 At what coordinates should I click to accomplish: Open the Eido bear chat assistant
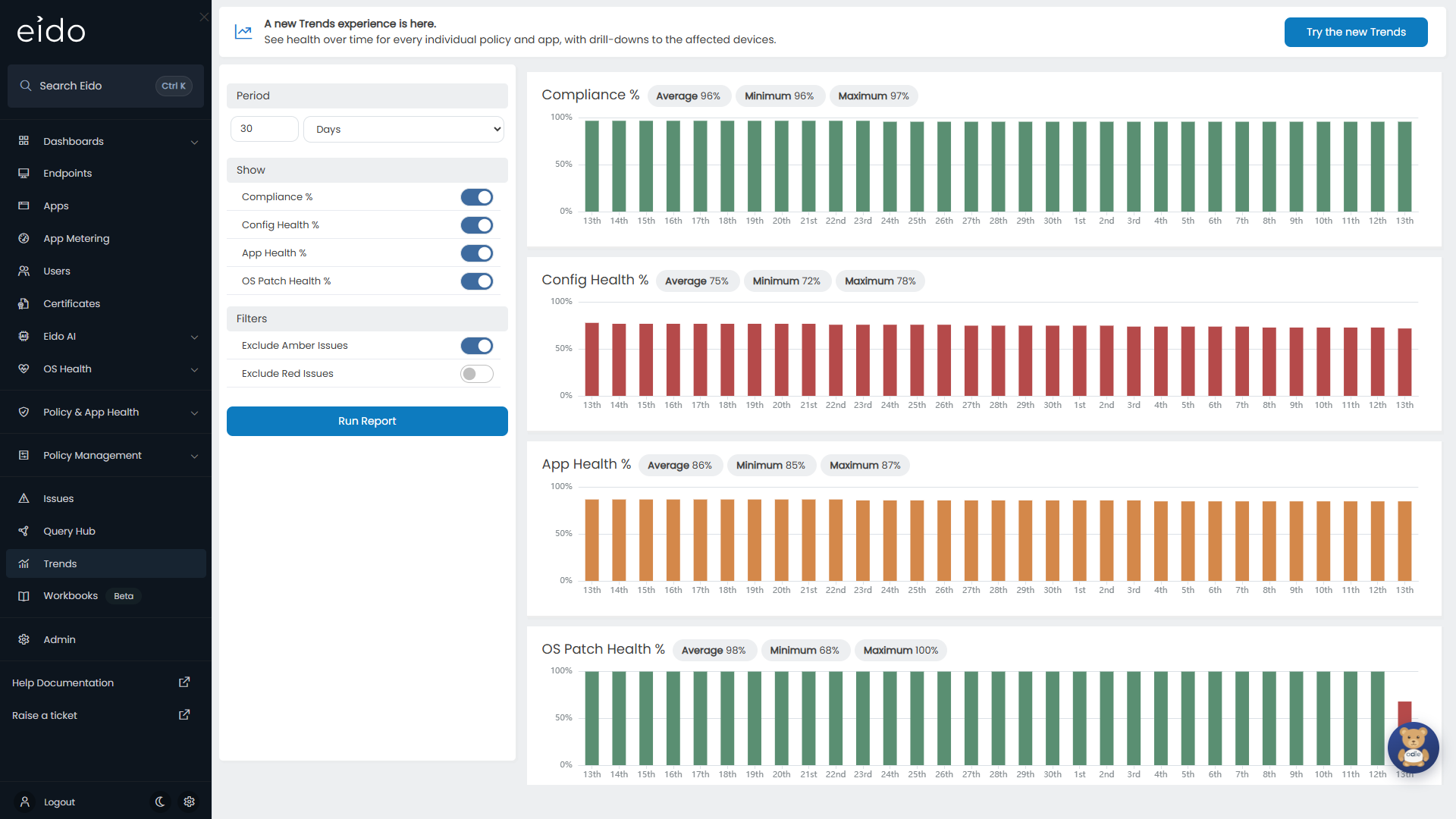[1414, 748]
